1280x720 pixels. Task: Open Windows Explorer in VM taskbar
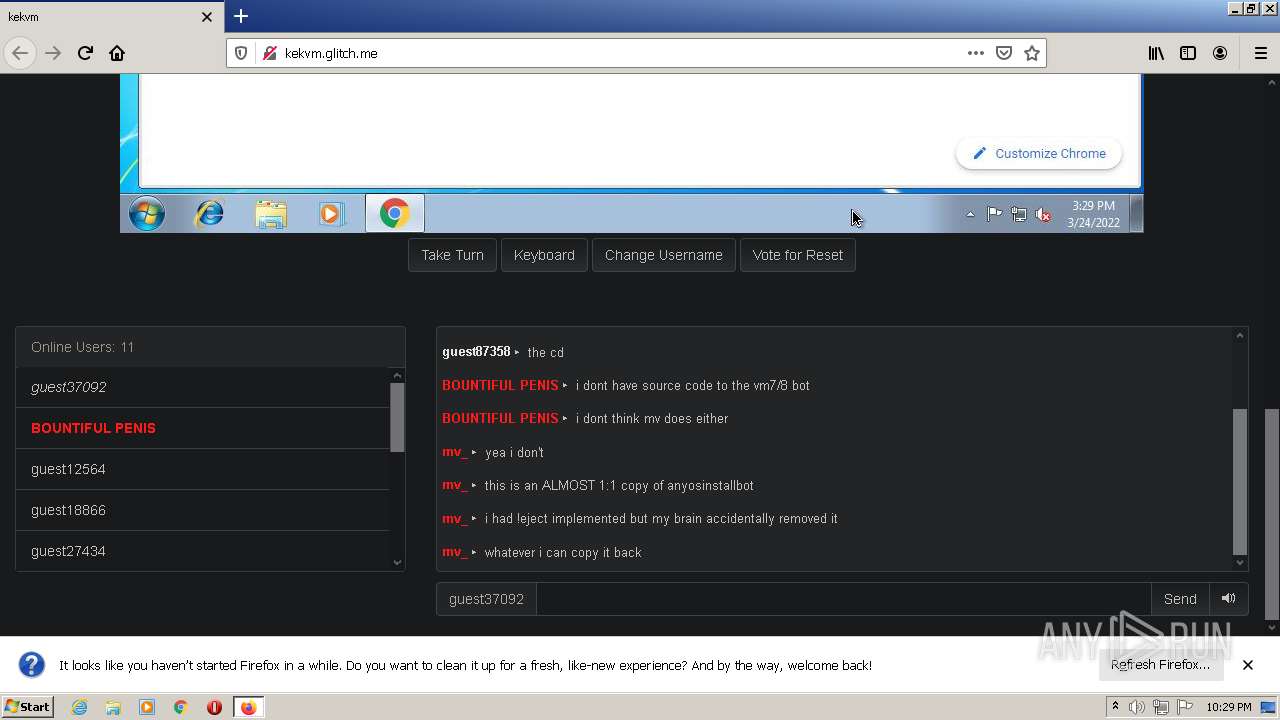(271, 213)
